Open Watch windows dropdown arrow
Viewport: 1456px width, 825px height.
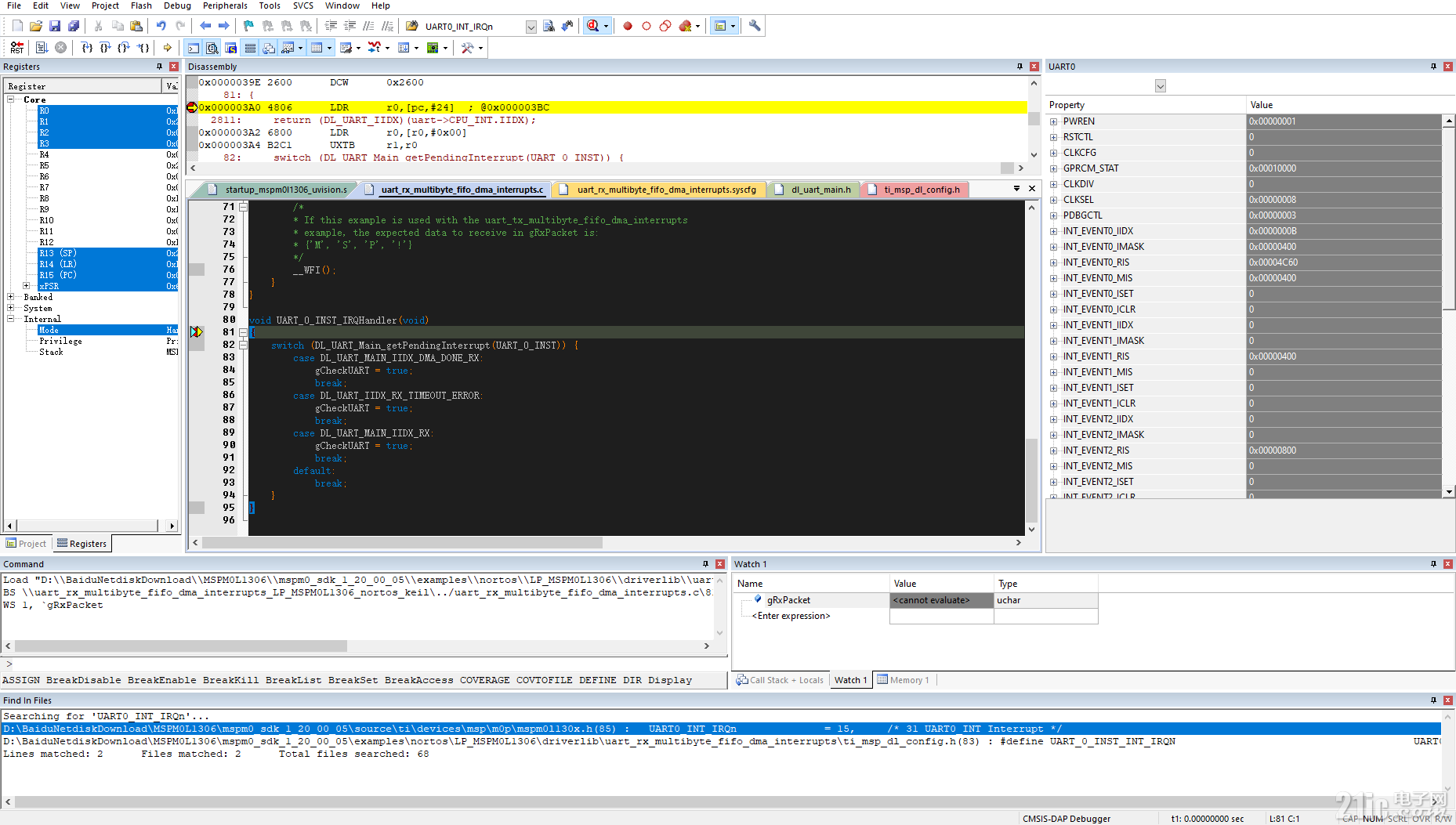click(300, 48)
